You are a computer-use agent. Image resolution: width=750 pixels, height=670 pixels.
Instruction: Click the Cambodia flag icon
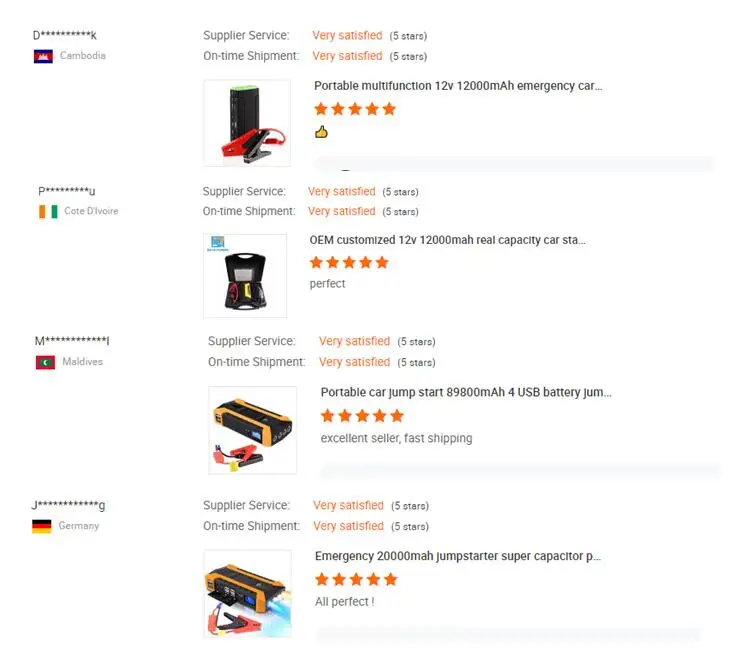pos(43,56)
